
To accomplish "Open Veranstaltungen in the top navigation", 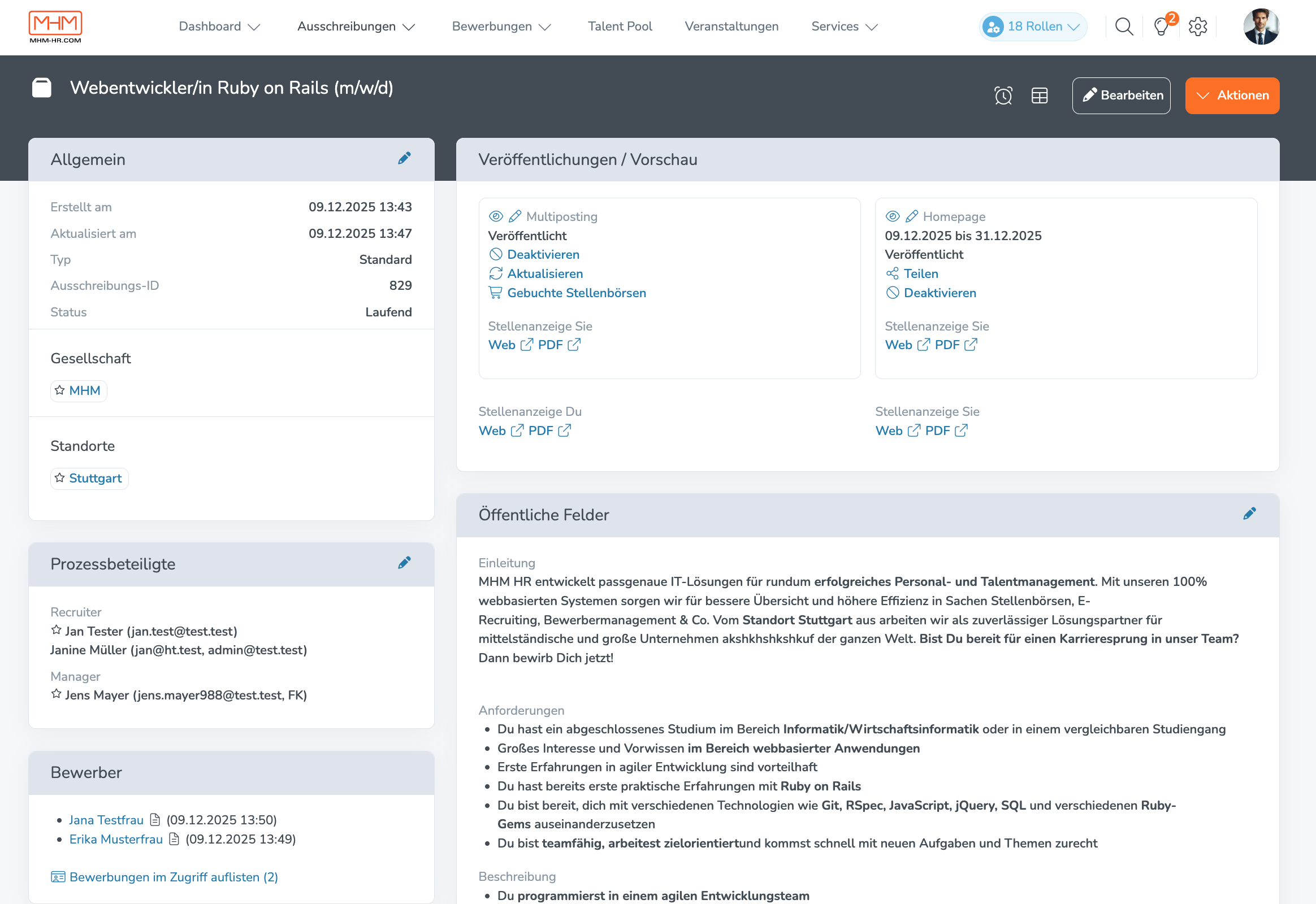I will 731,27.
